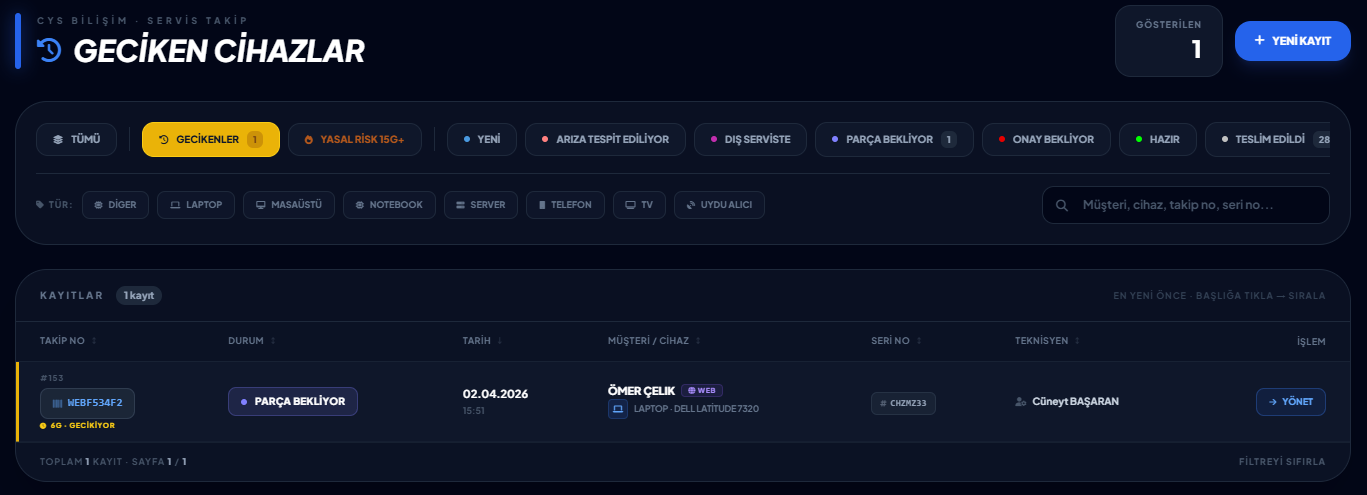Toggle the UYDU ALICI device type filter
The height and width of the screenshot is (495, 1367).
pos(719,204)
